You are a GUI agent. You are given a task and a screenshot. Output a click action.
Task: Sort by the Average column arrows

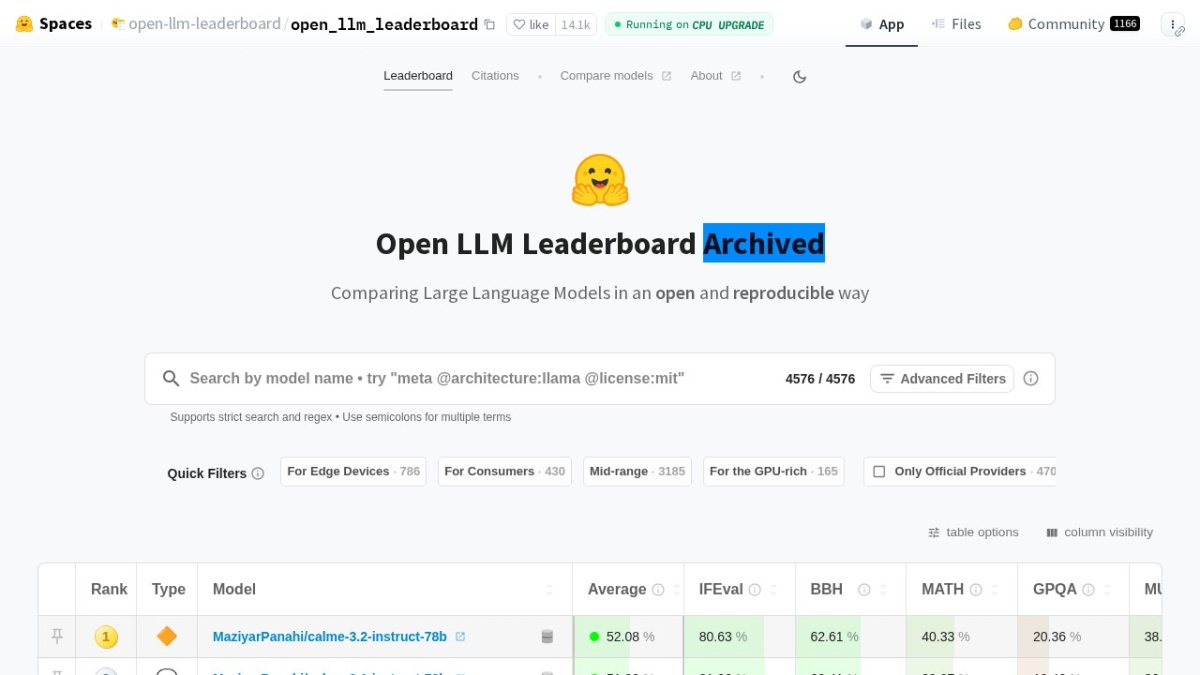click(x=677, y=590)
